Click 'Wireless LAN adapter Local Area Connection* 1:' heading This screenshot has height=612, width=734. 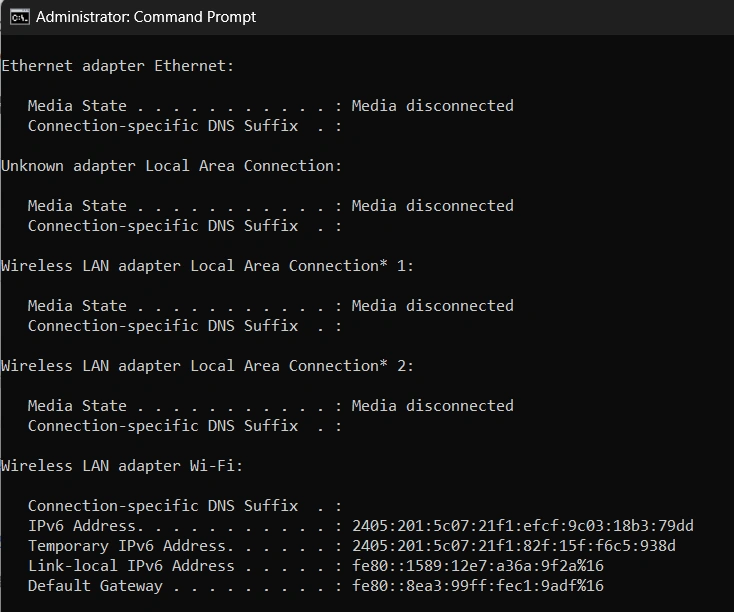coord(207,266)
